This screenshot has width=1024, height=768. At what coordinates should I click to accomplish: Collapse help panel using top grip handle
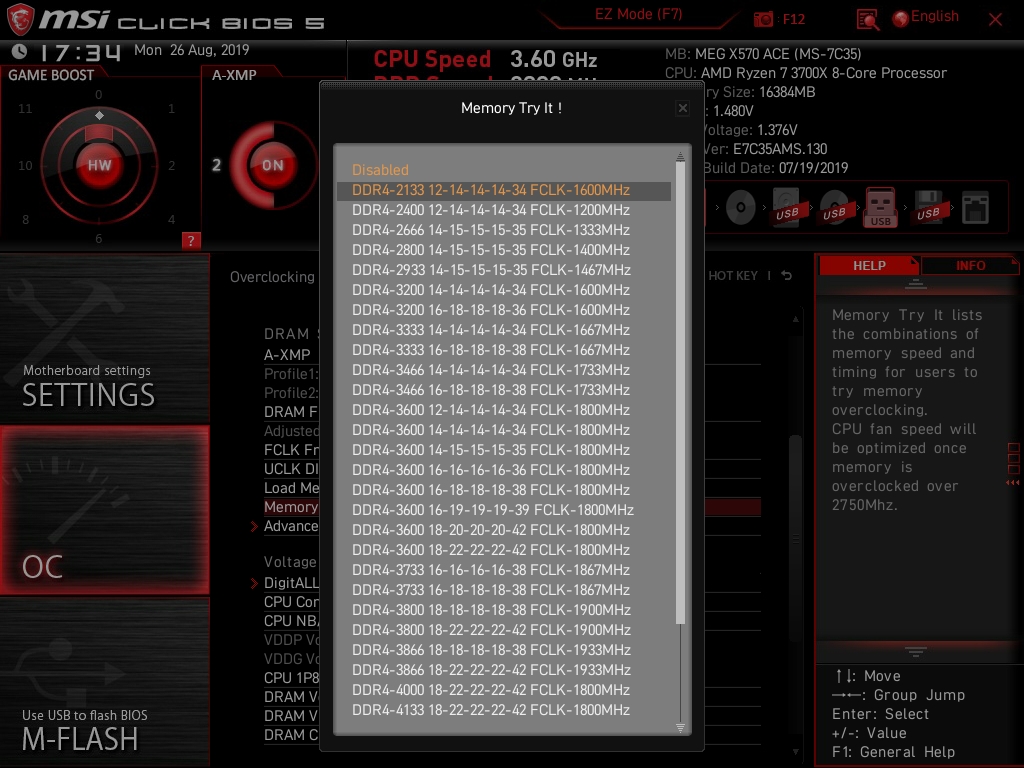coord(916,285)
